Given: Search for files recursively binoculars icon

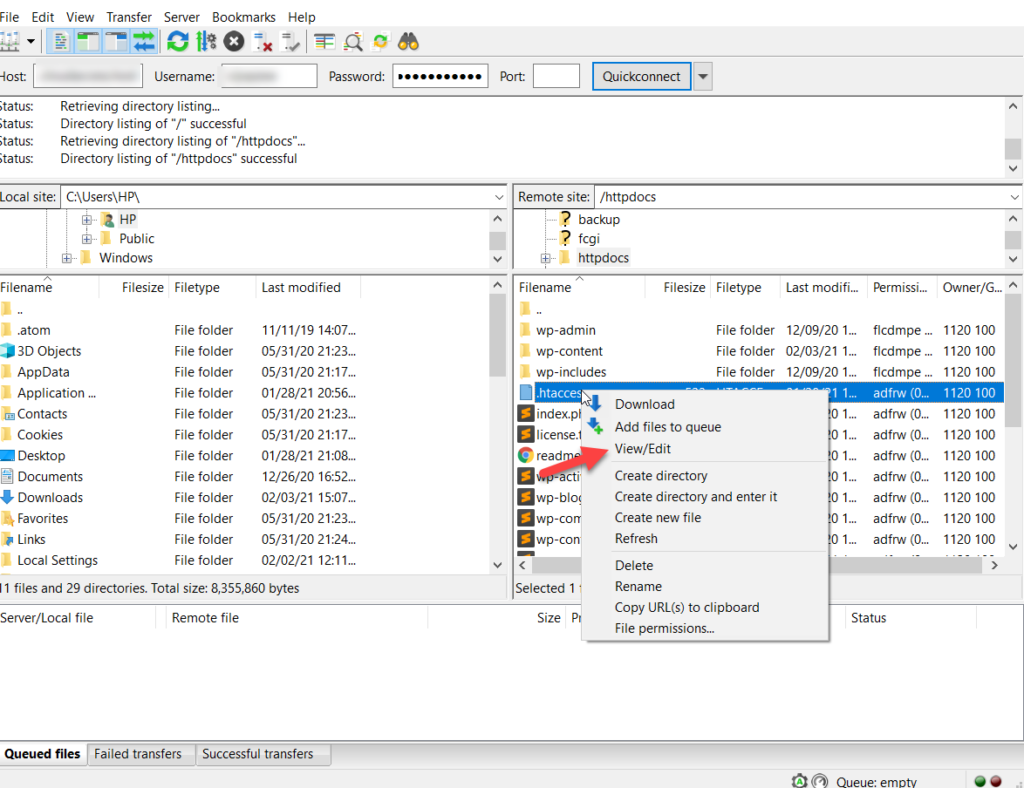Looking at the screenshot, I should point(408,42).
